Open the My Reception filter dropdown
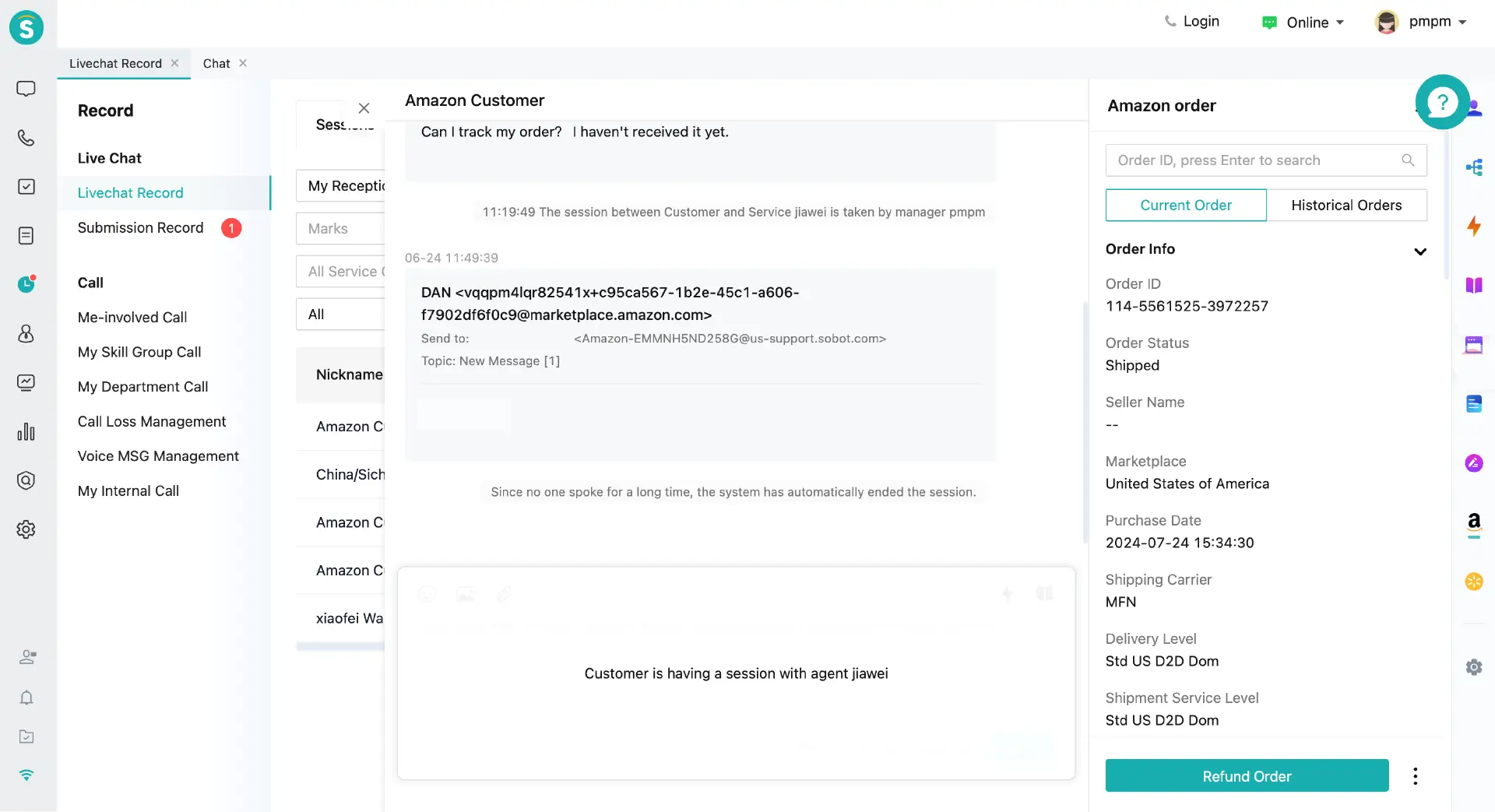The height and width of the screenshot is (812, 1495). point(340,186)
